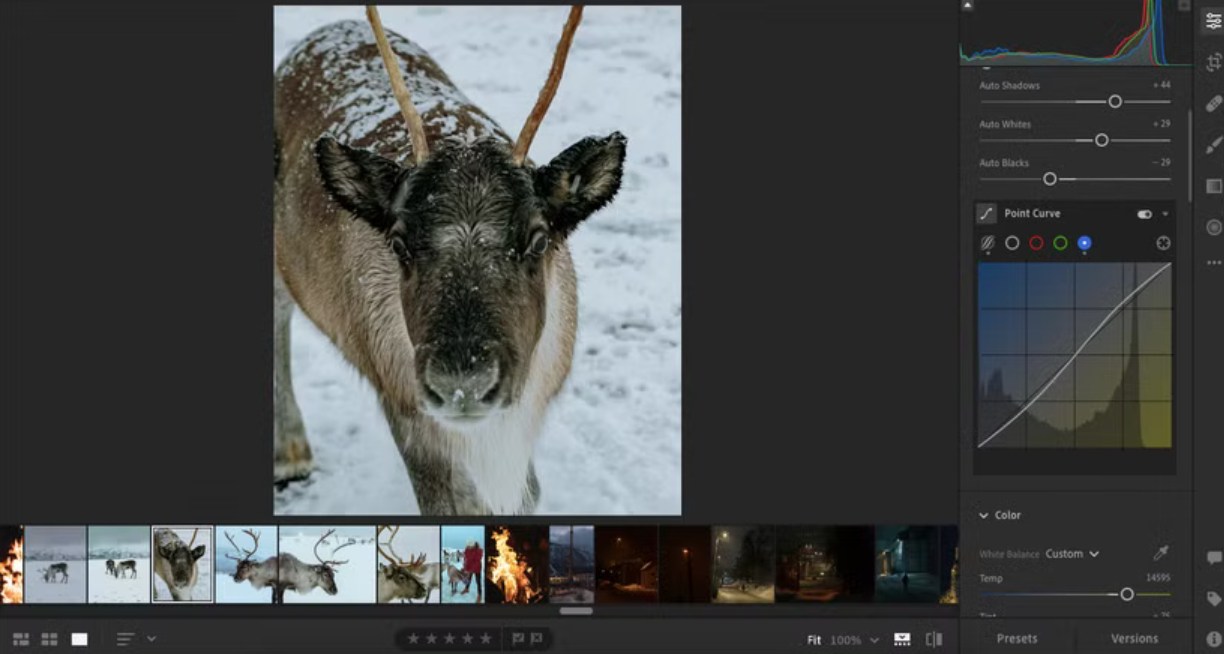Open the Edit sliders panel icon

point(1213,21)
